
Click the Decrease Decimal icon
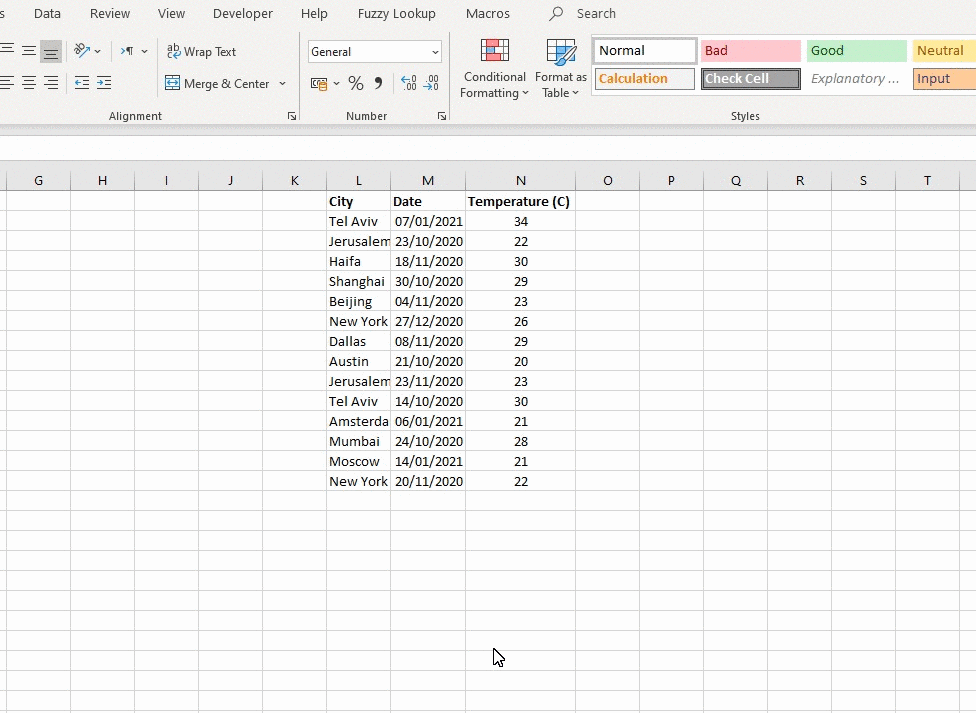tap(431, 84)
